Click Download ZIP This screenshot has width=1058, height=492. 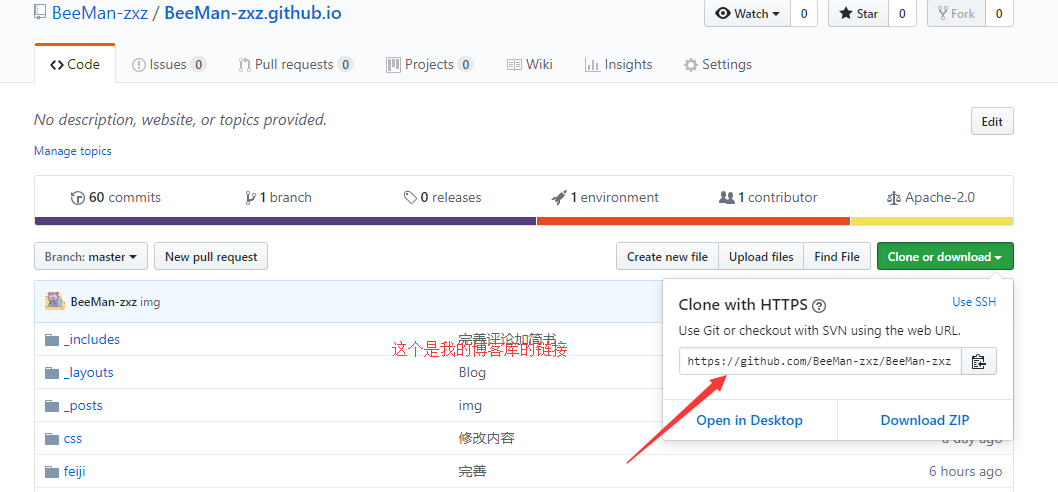925,420
